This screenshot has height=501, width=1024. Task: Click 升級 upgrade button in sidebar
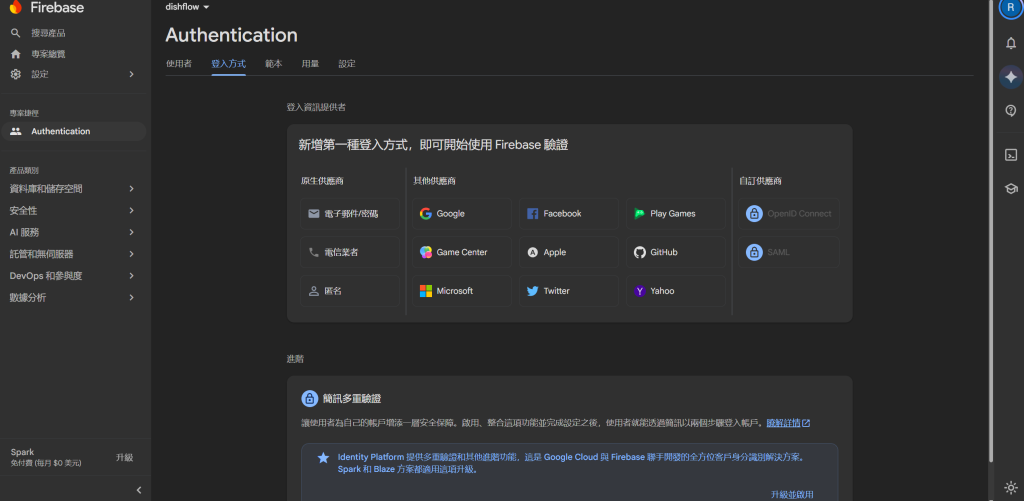coord(124,457)
